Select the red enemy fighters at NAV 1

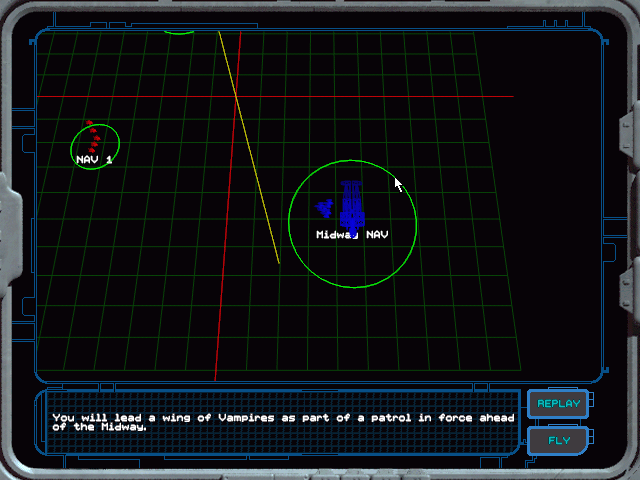93,136
